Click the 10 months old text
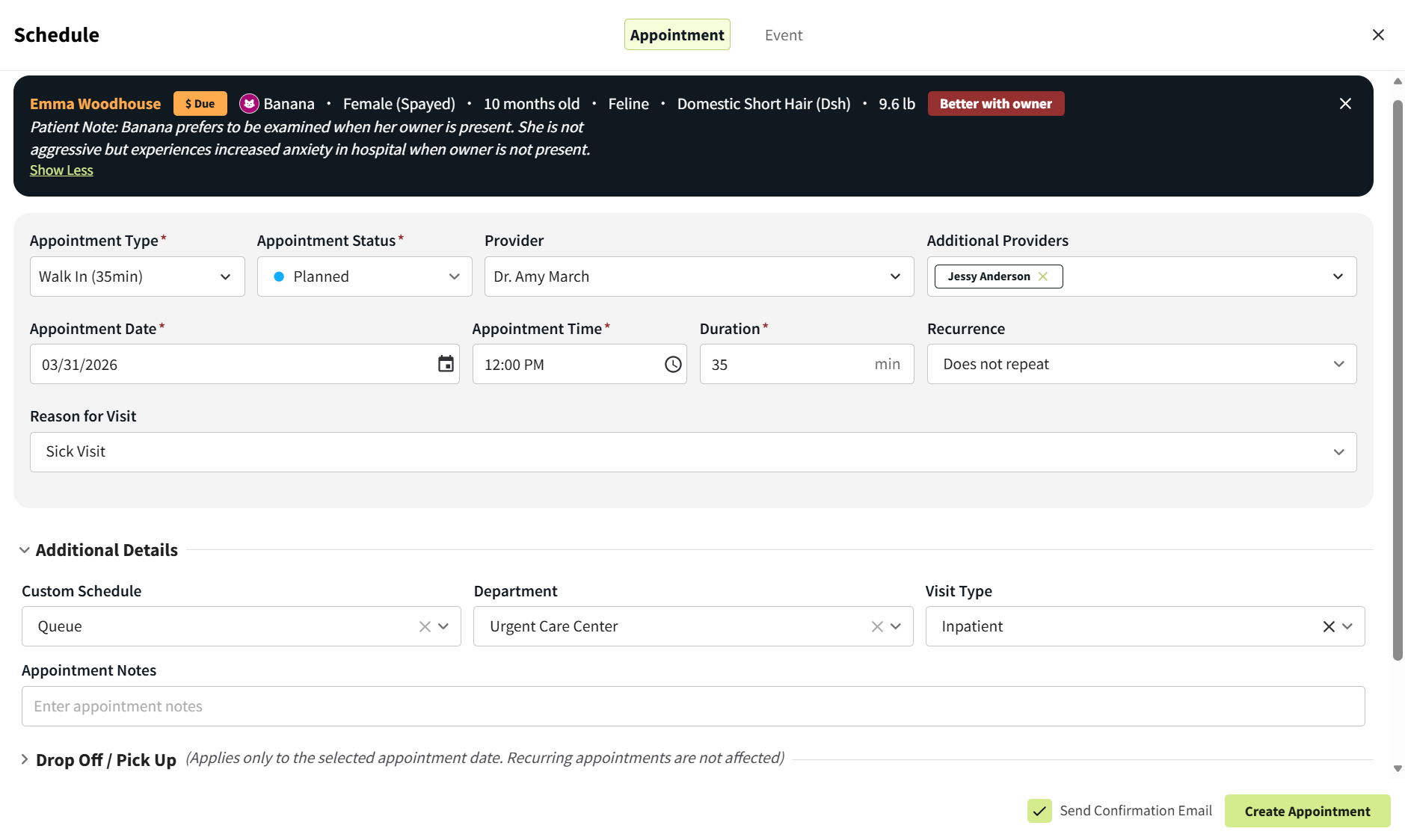This screenshot has width=1405, height=840. pyautogui.click(x=532, y=104)
